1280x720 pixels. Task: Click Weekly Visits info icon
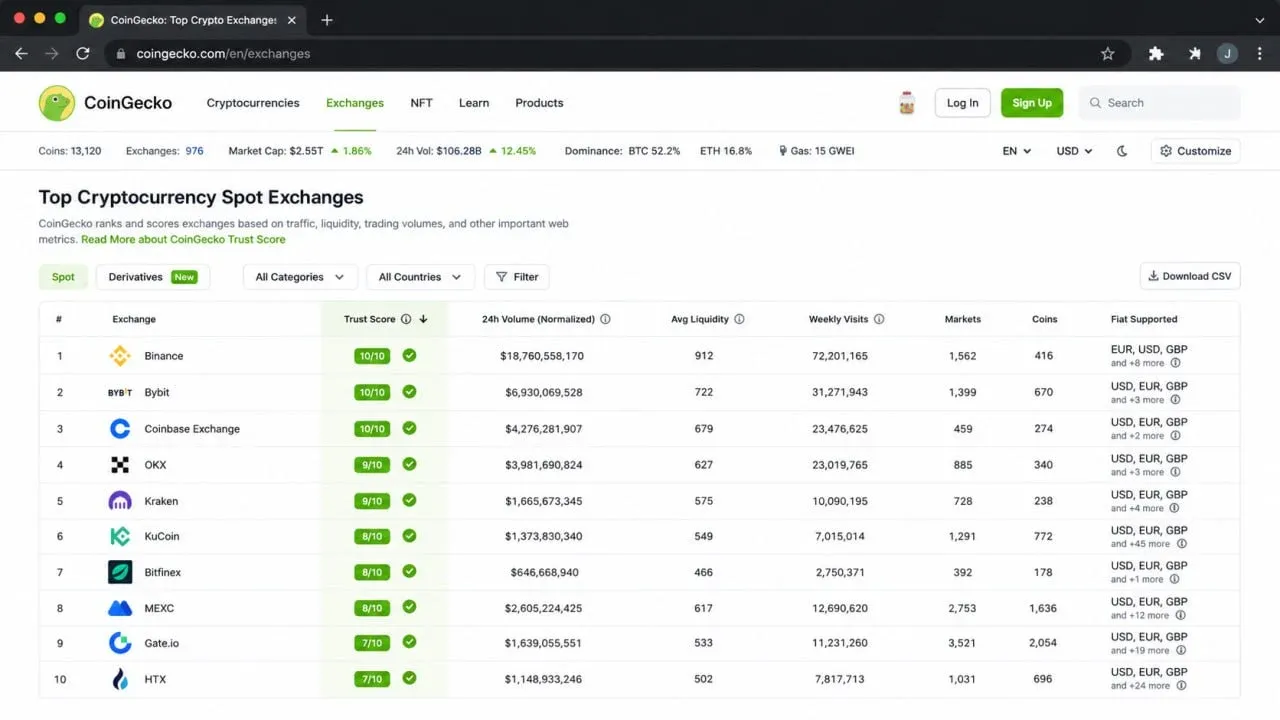879,320
